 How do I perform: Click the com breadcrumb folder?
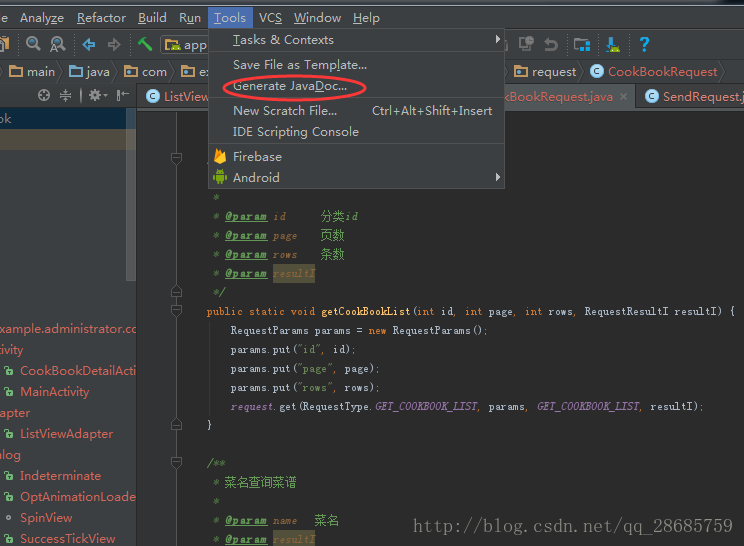point(145,72)
